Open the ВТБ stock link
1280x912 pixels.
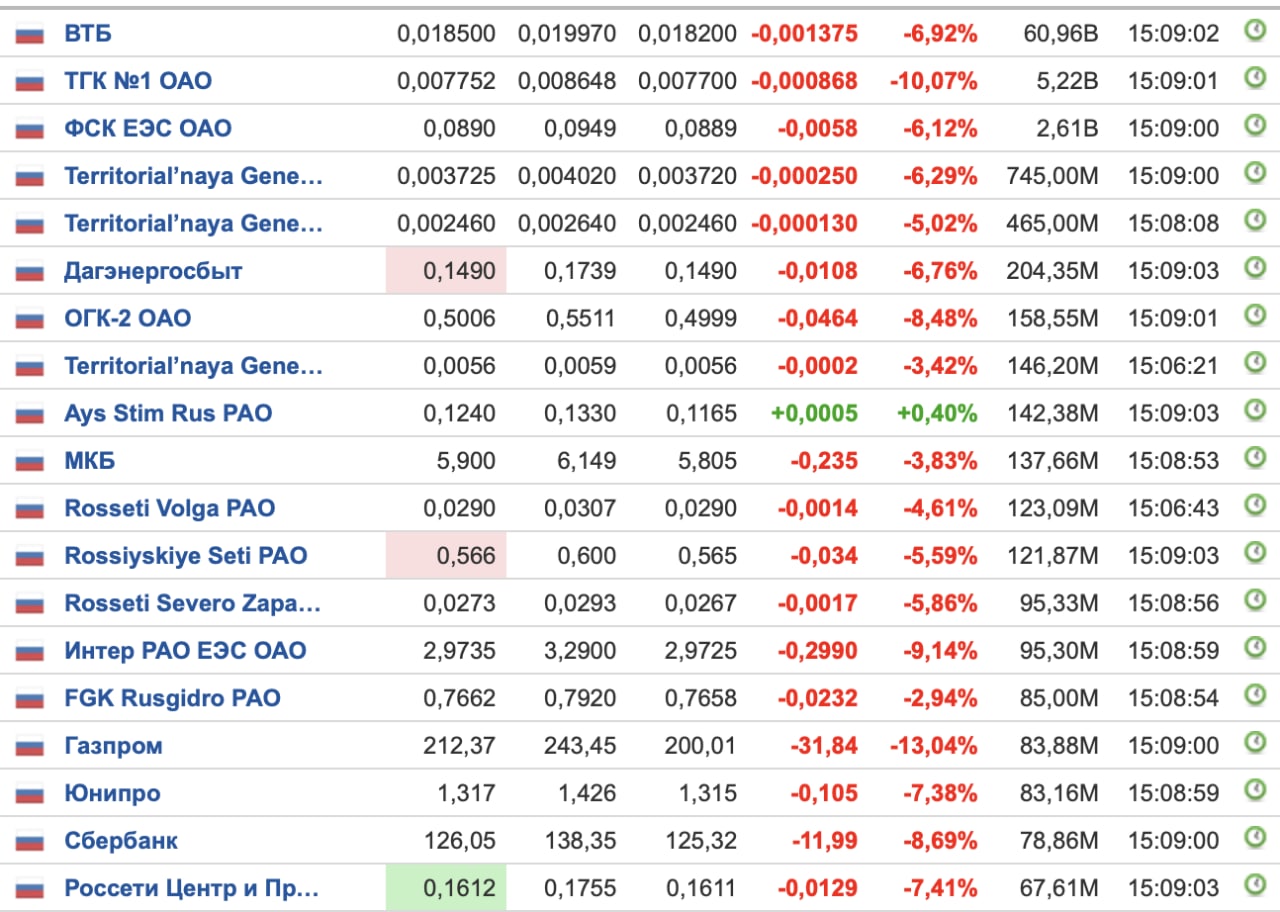(x=88, y=34)
